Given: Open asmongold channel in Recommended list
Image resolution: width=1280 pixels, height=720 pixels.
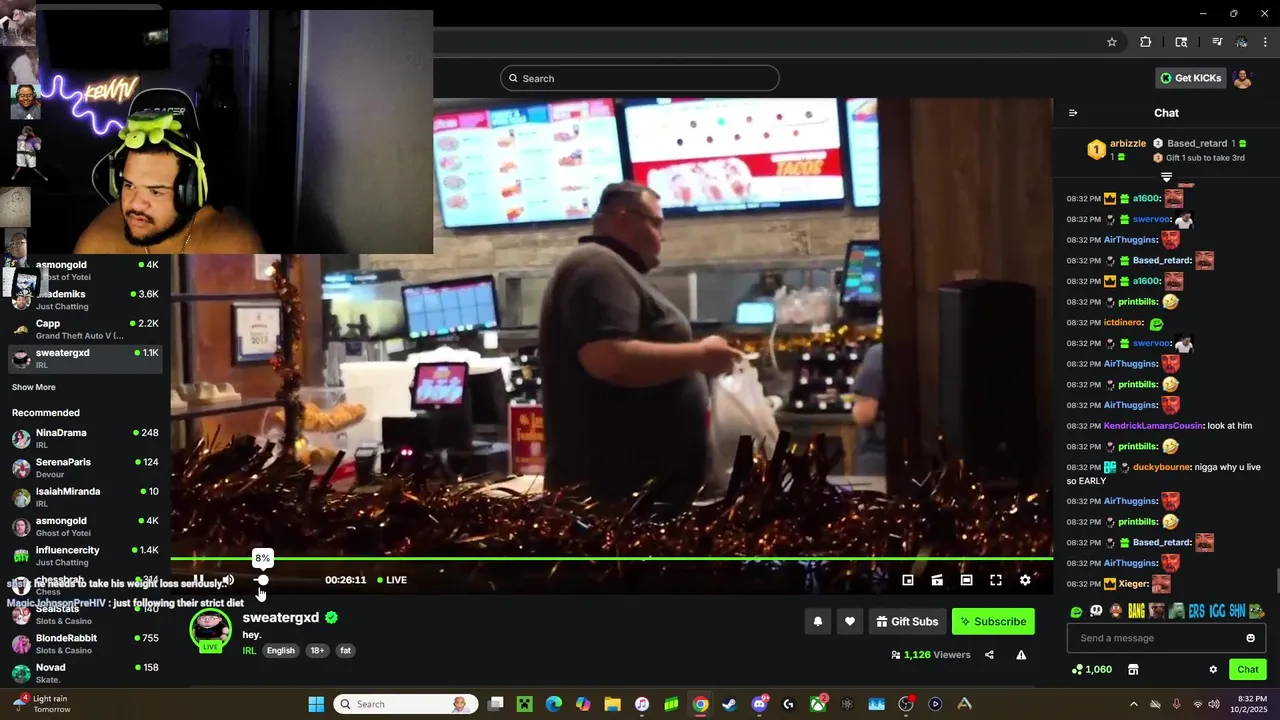Looking at the screenshot, I should click(x=85, y=526).
